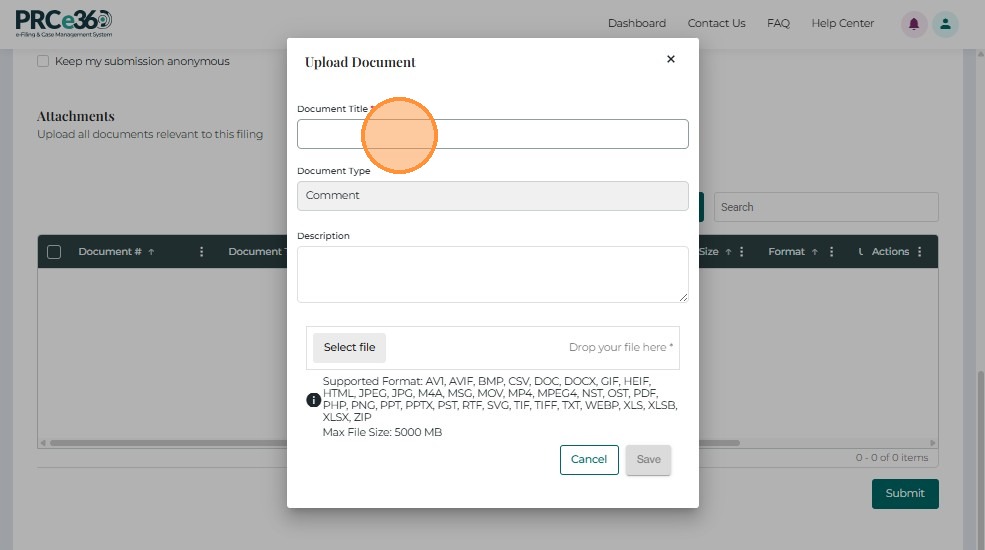
Task: Click the Select file button
Action: coord(349,347)
